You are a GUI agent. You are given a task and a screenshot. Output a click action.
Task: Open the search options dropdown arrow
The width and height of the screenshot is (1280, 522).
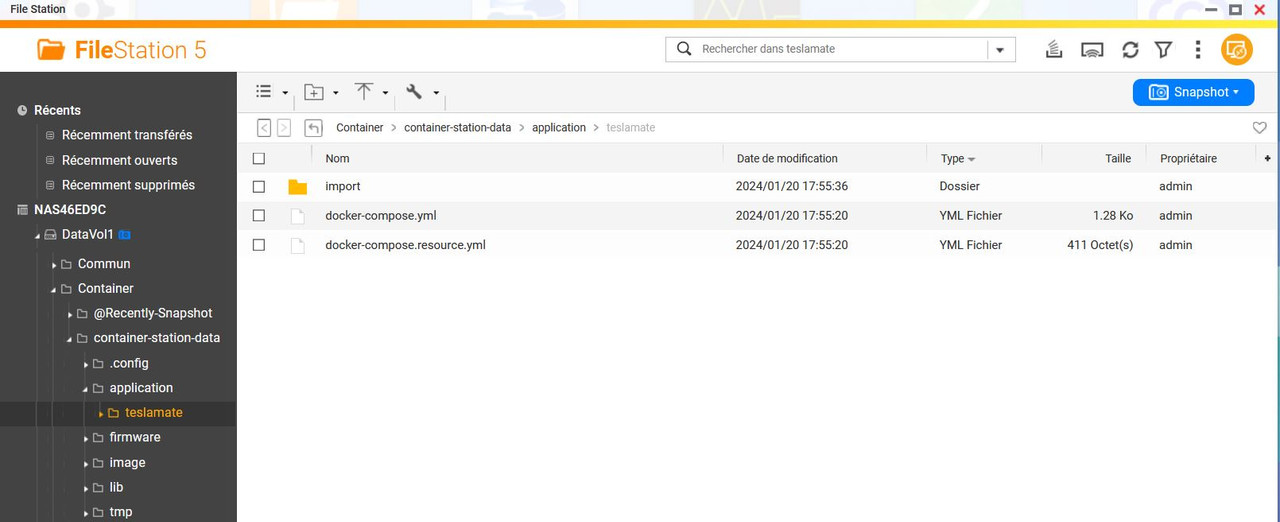click(1001, 50)
